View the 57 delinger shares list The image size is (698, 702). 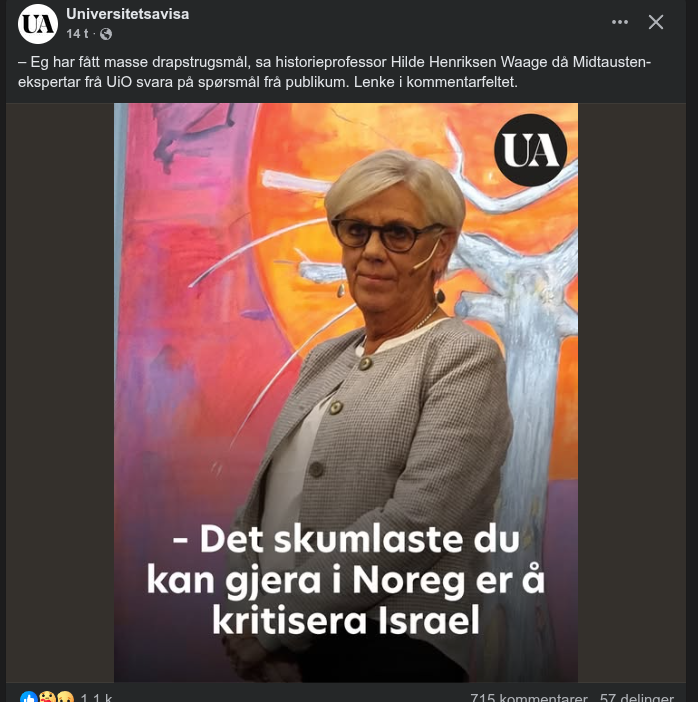click(637, 698)
